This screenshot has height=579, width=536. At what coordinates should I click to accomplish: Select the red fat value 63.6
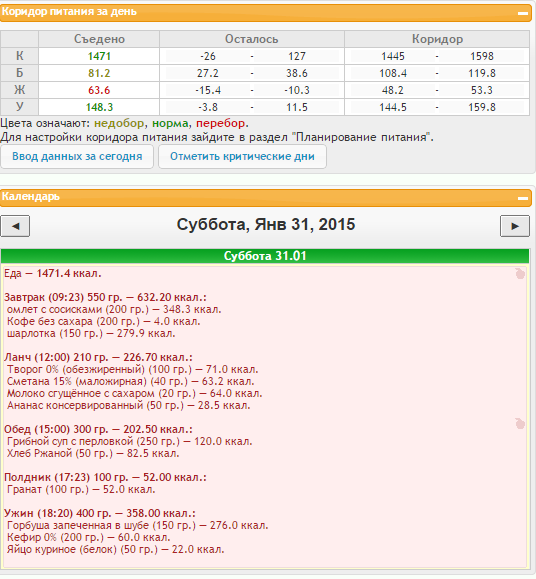pos(99,90)
